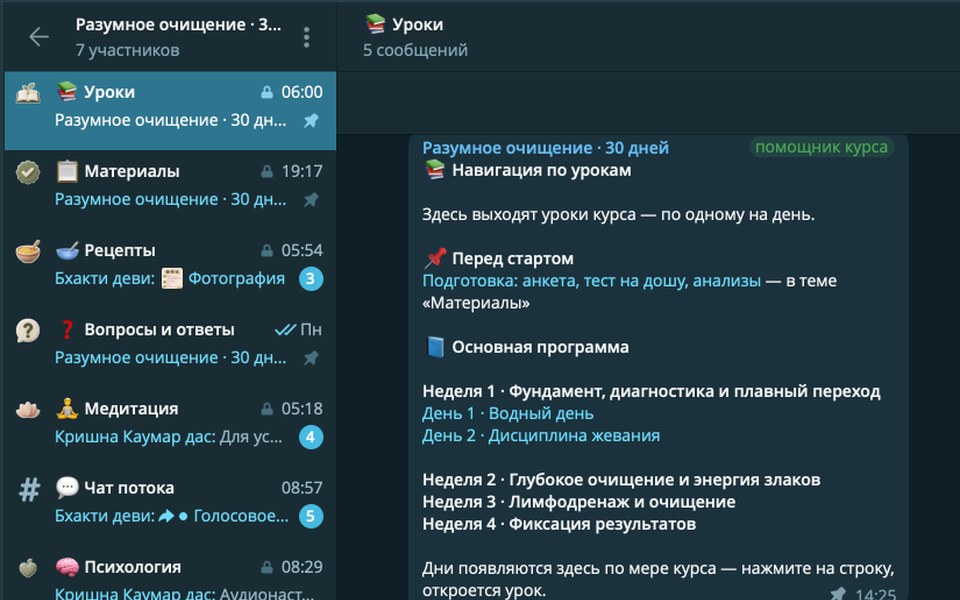Click unread badge 3 on Рецепты
Image resolution: width=960 pixels, height=600 pixels.
(x=311, y=279)
